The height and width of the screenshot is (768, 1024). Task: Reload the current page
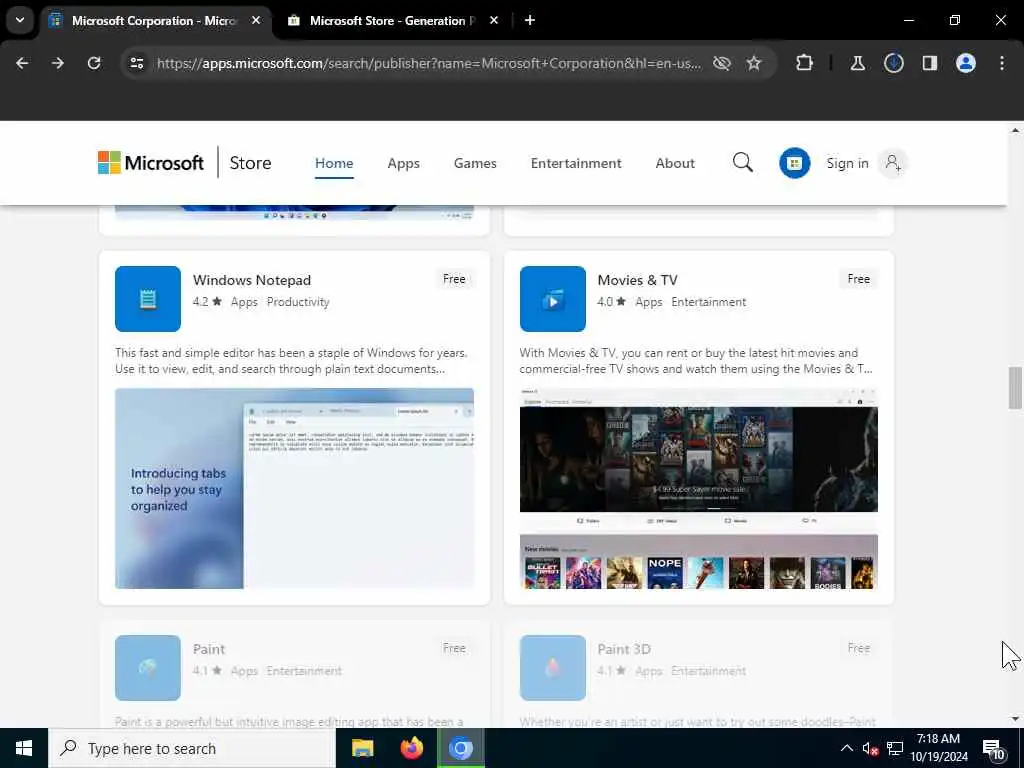tap(94, 63)
